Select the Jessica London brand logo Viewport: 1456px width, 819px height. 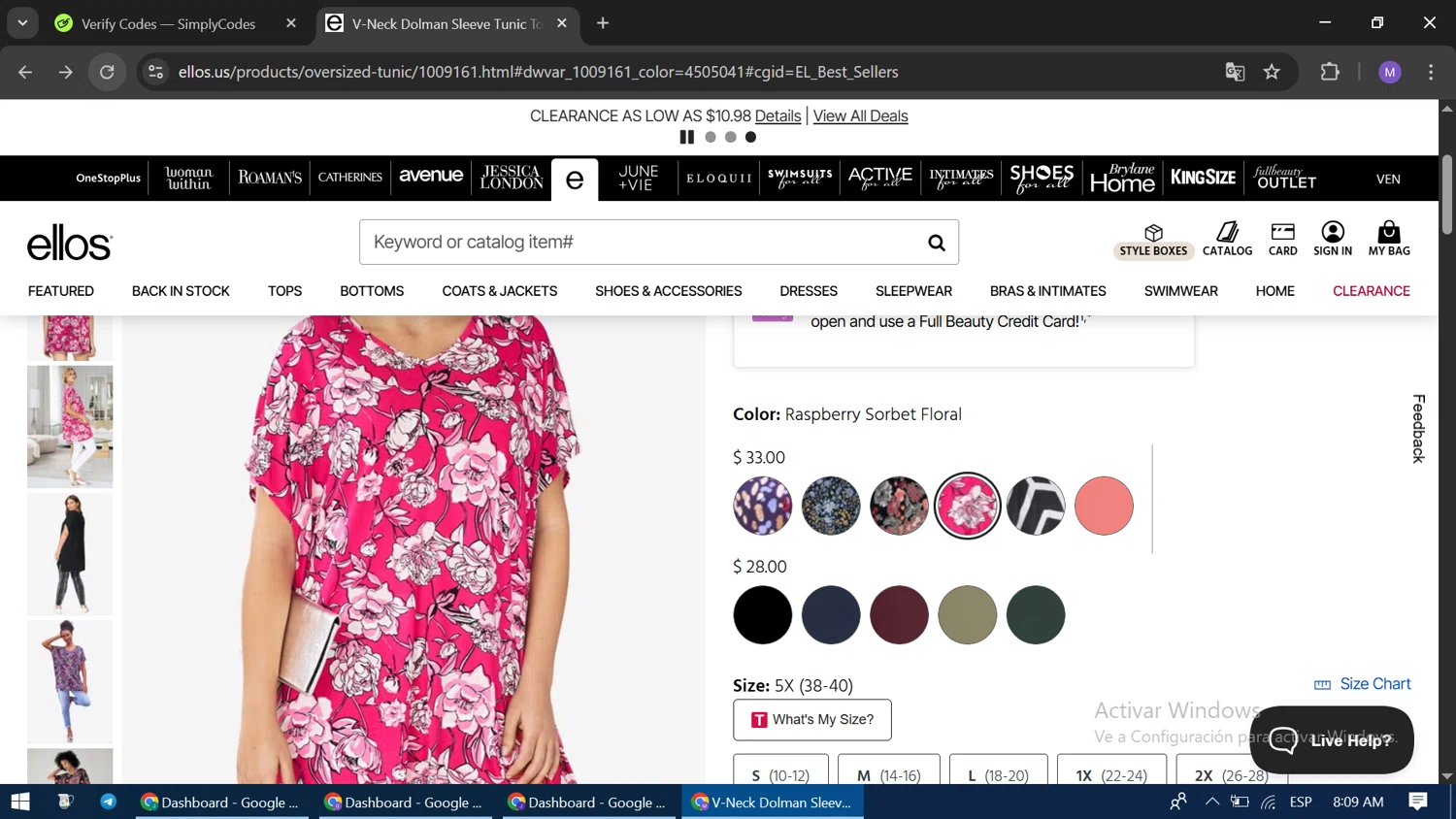(x=512, y=178)
